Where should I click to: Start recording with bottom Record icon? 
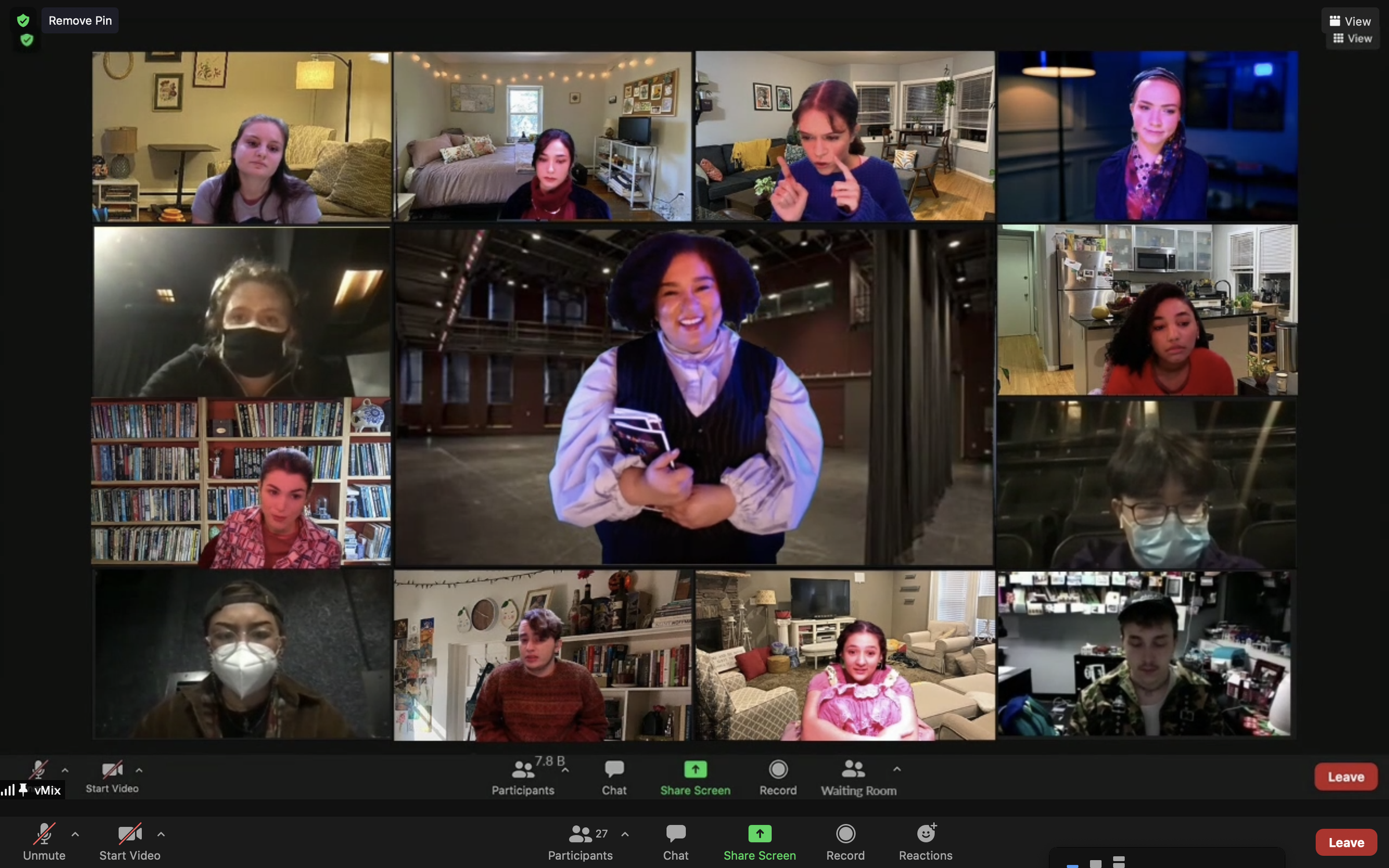[x=845, y=834]
